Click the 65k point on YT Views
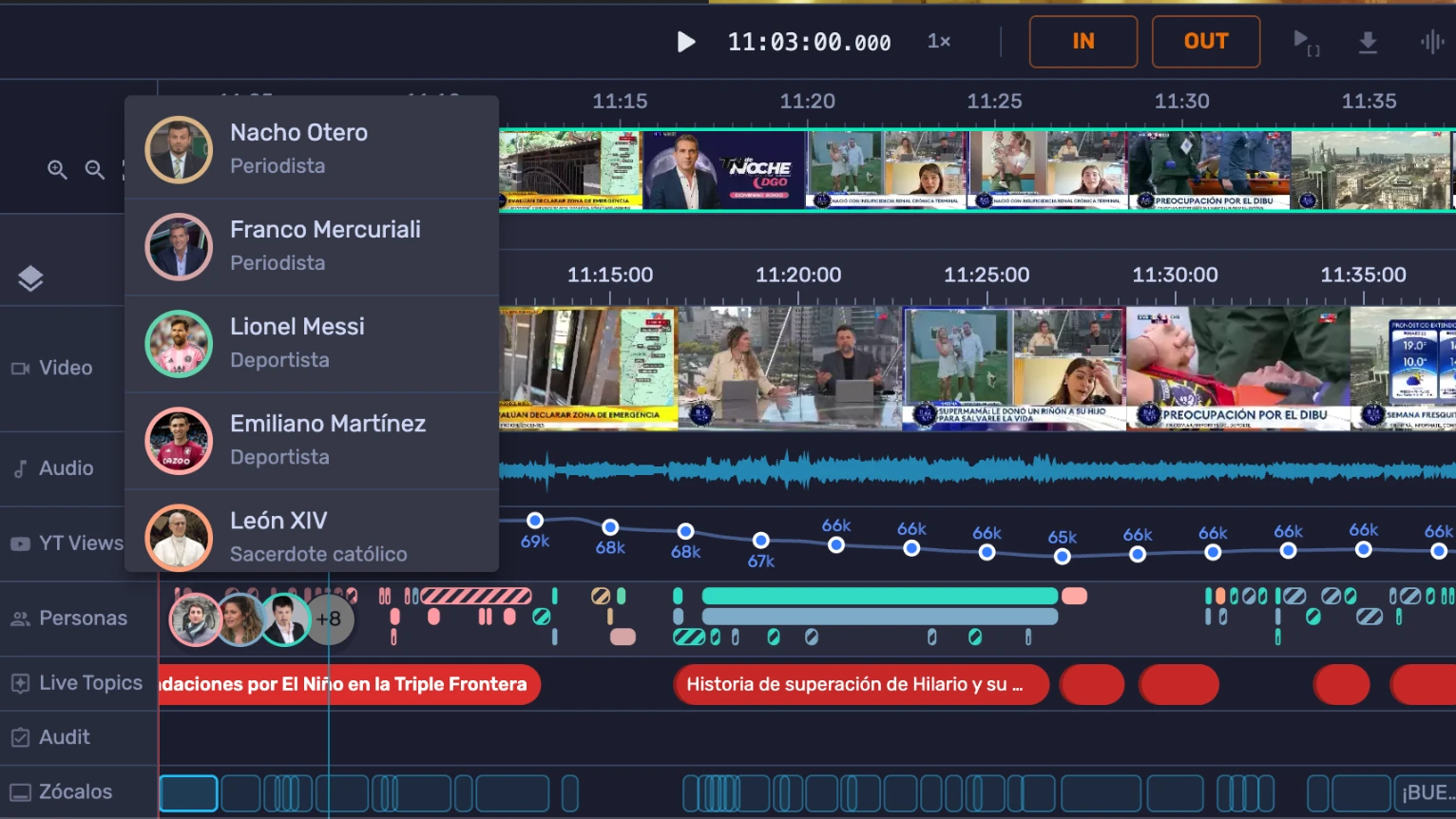1456x819 pixels. pyautogui.click(x=1062, y=557)
